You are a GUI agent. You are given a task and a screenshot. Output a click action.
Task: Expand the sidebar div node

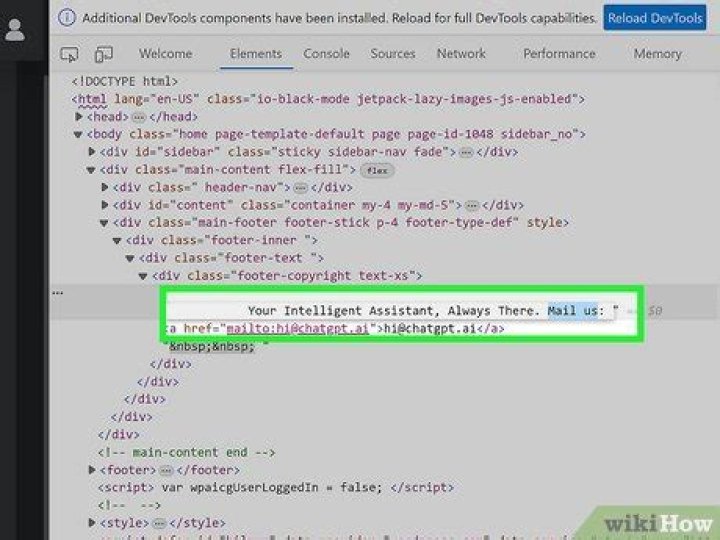pyautogui.click(x=91, y=152)
